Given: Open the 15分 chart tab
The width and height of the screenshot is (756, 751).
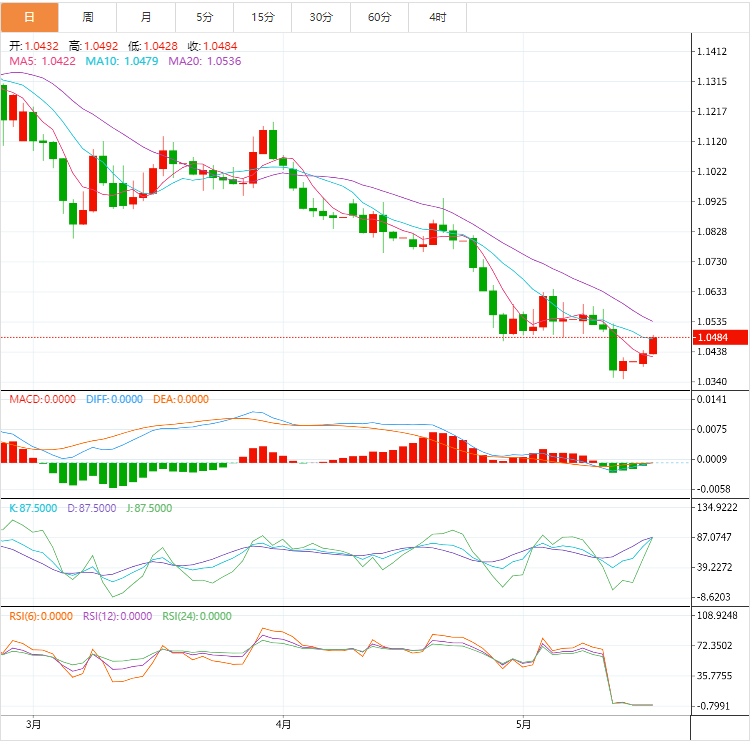Looking at the screenshot, I should click(x=263, y=17).
